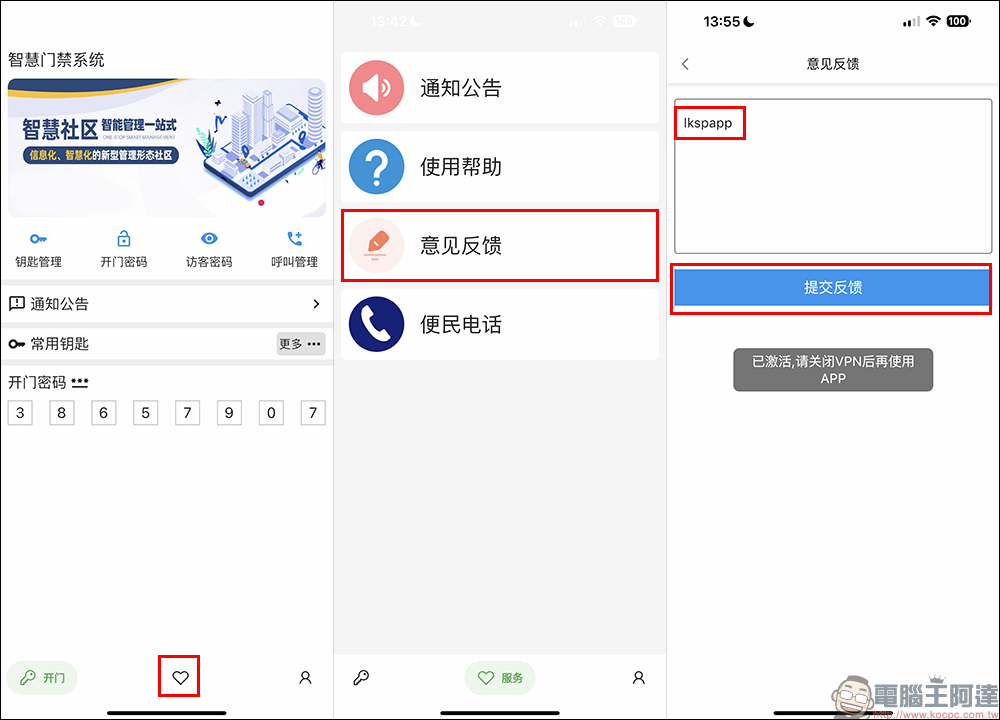Select 通知公告 text in service list
The width and height of the screenshot is (1000, 720).
[461, 88]
